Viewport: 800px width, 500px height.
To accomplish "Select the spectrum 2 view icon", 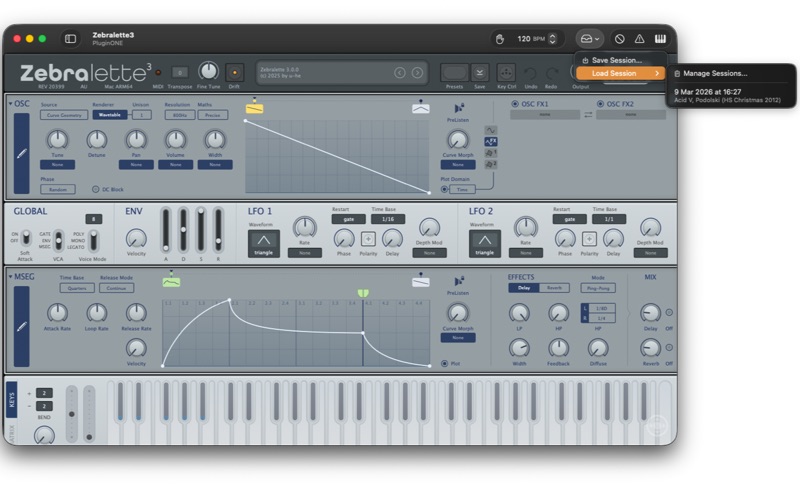I will tap(490, 164).
